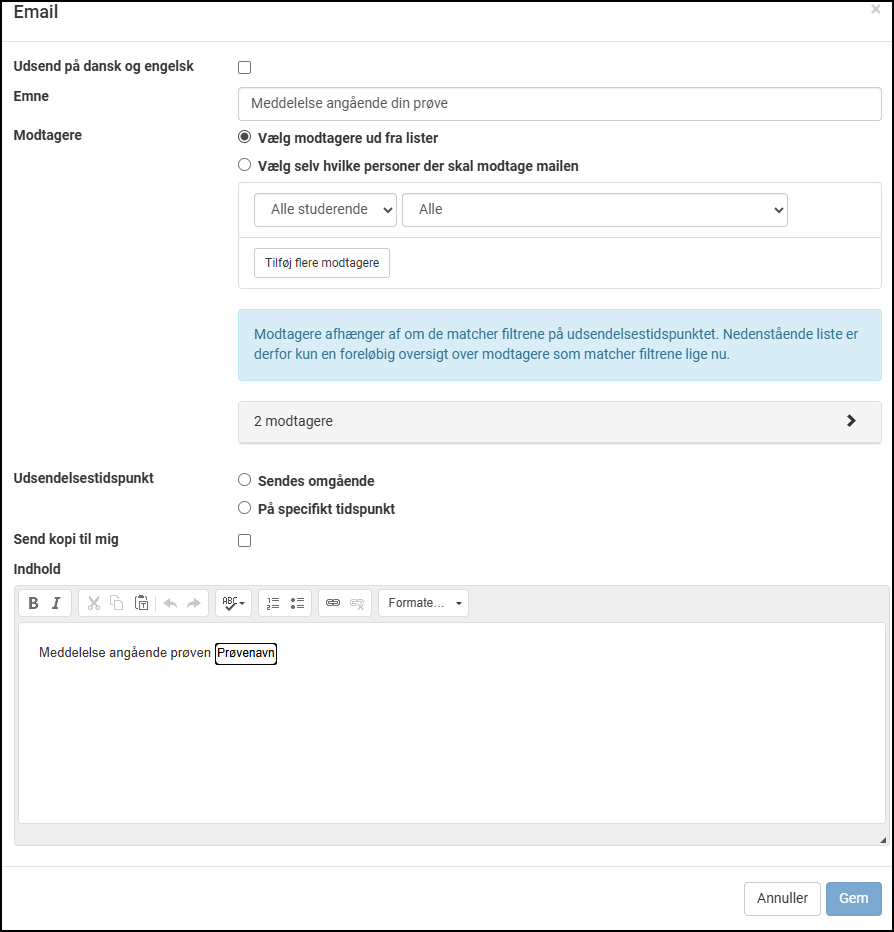Image resolution: width=894 pixels, height=932 pixels.
Task: Click the 'Emne' subject input field
Action: tap(559, 104)
